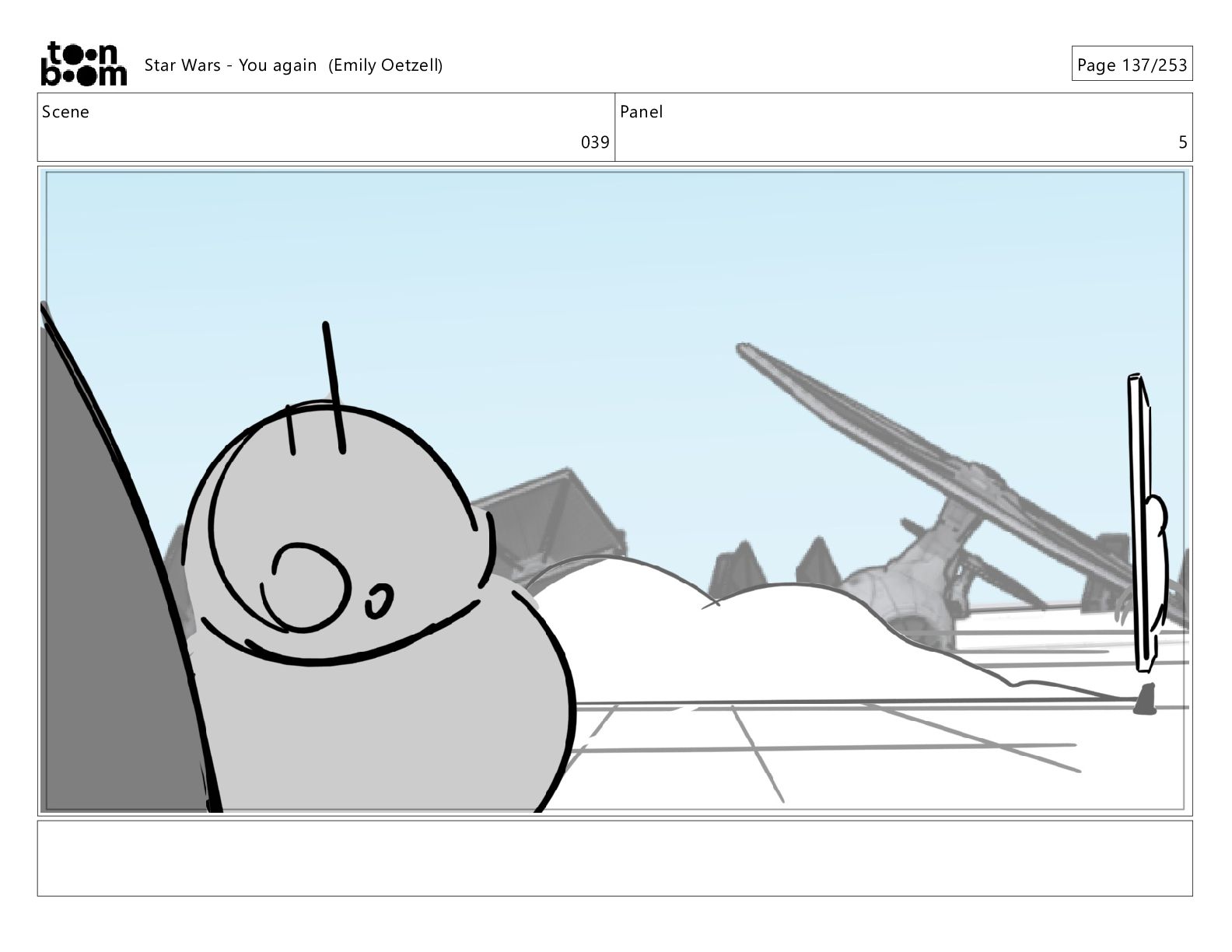Select the title text 'Star Wars - You again'
The height and width of the screenshot is (952, 1232).
[230, 65]
